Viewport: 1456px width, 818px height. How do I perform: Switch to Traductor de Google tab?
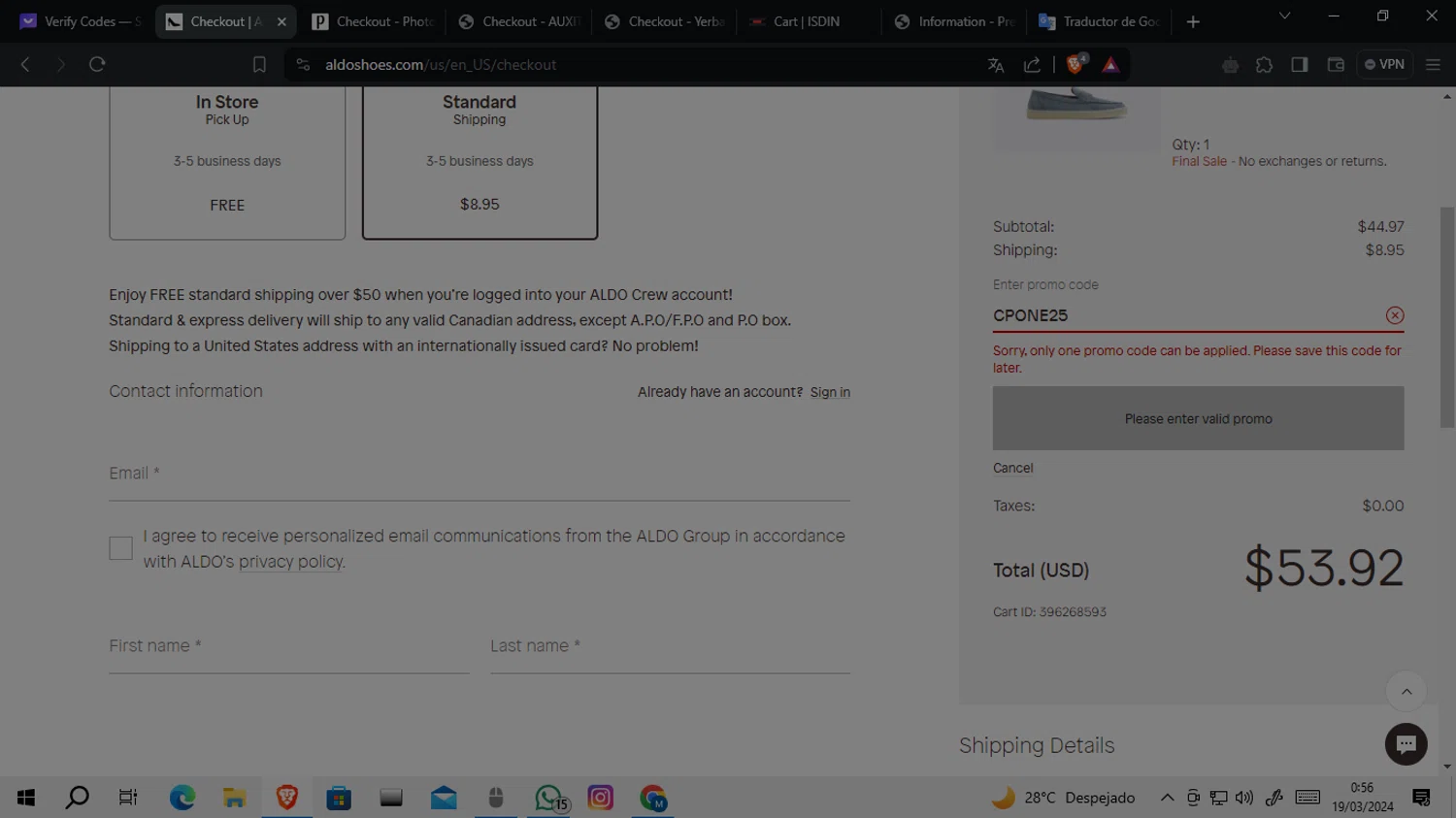click(x=1100, y=21)
